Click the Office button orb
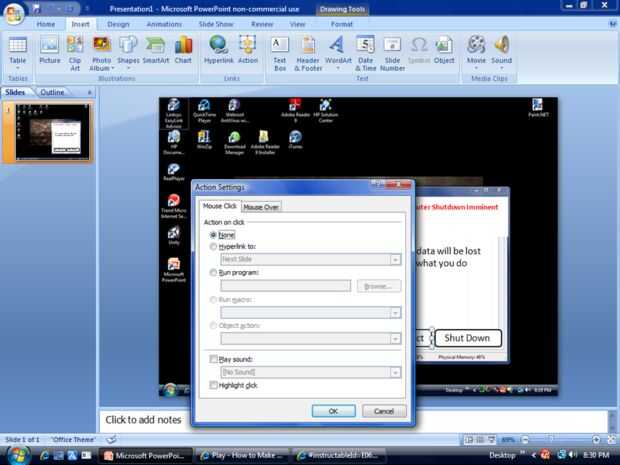 click(x=14, y=13)
